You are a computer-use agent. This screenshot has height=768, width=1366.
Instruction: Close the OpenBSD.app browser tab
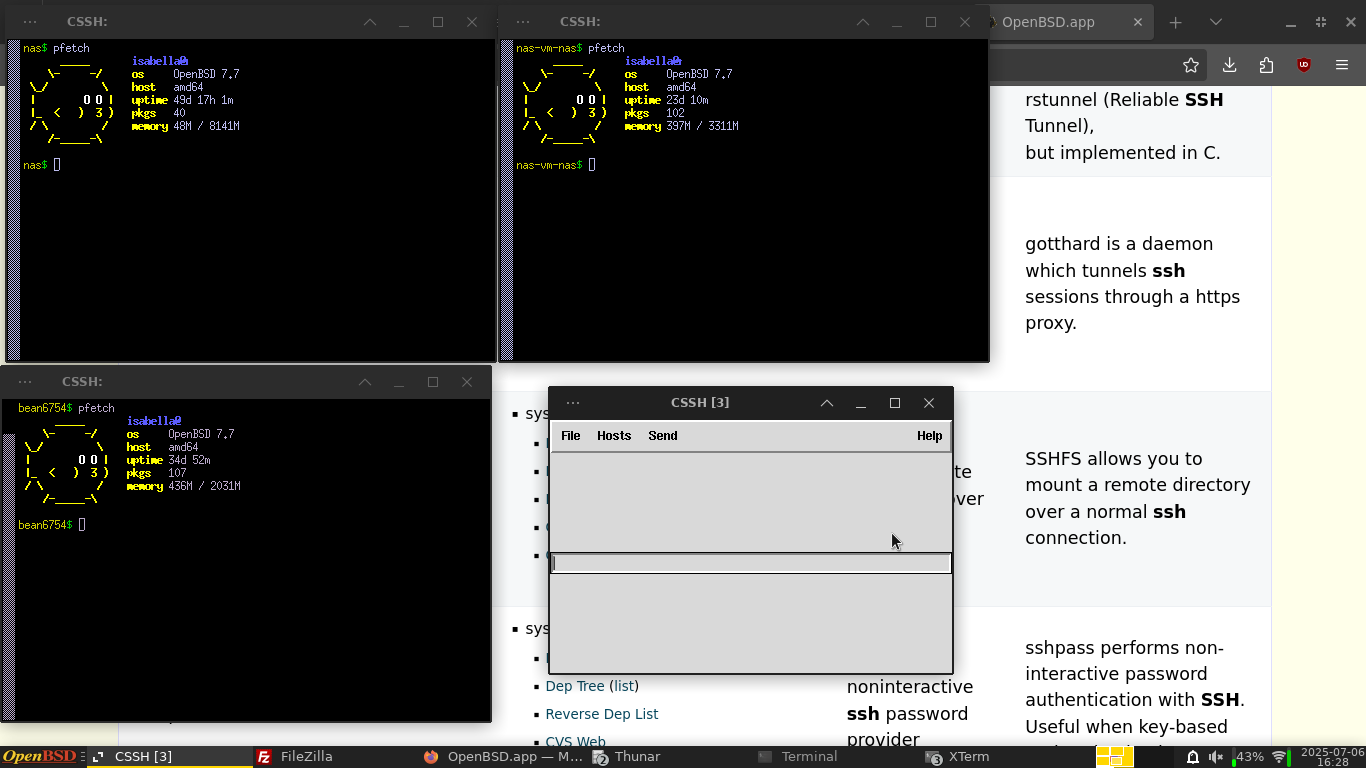pyautogui.click(x=1138, y=22)
